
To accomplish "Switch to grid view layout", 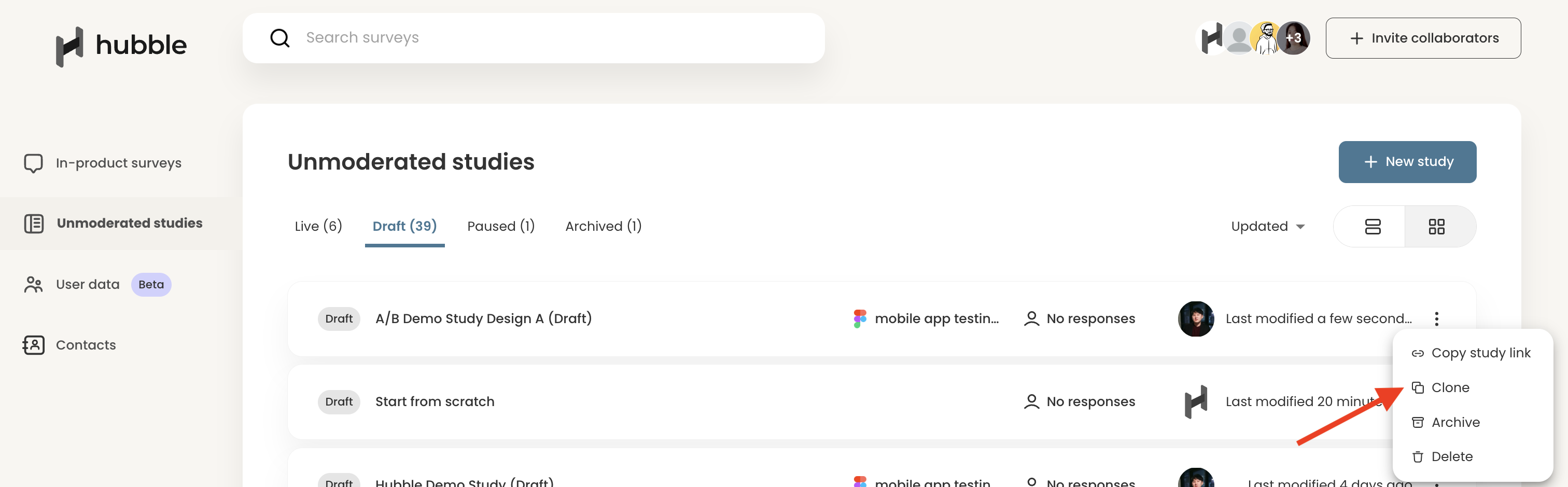I will click(x=1436, y=227).
